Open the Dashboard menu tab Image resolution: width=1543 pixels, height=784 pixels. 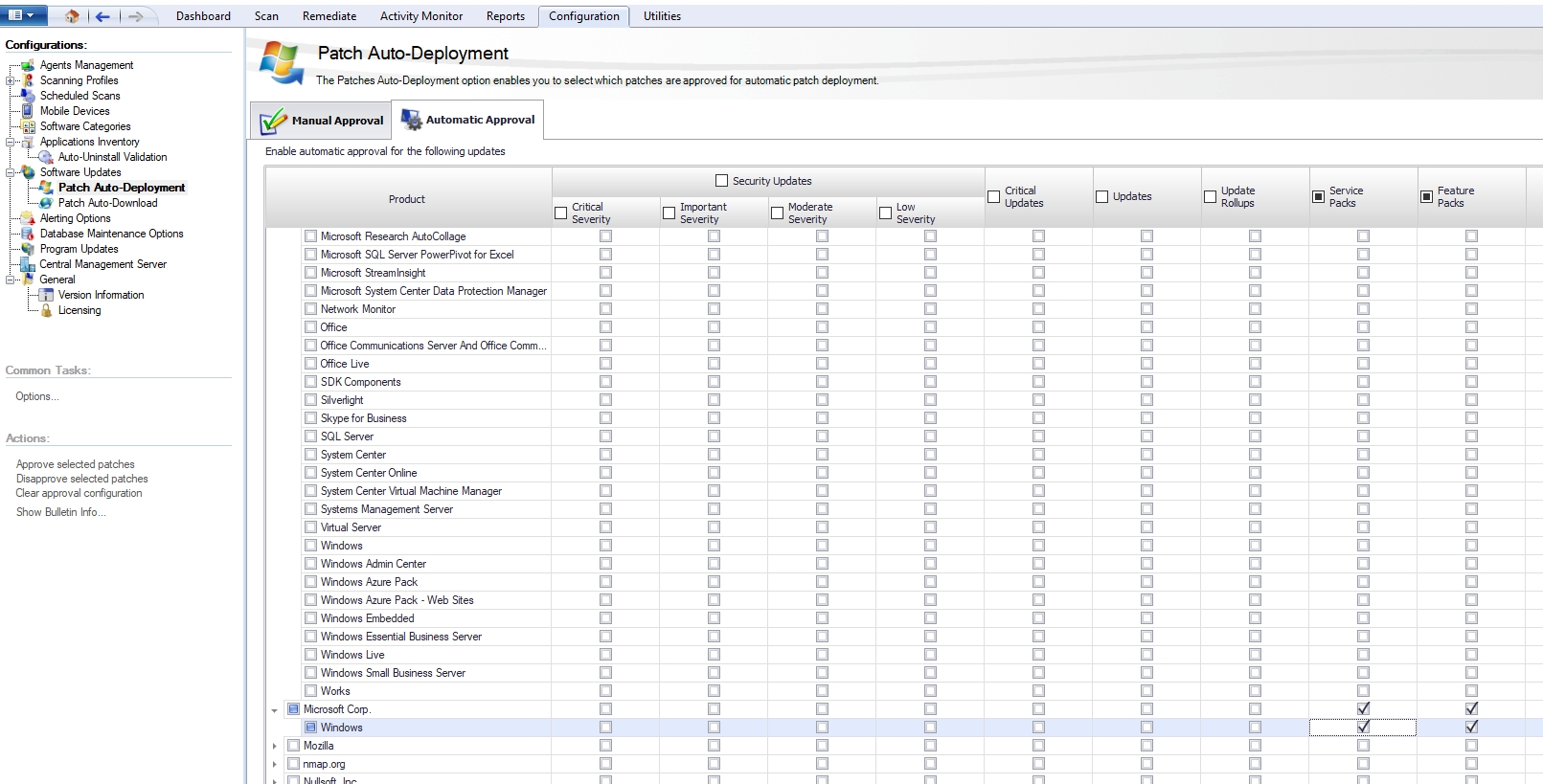point(203,16)
